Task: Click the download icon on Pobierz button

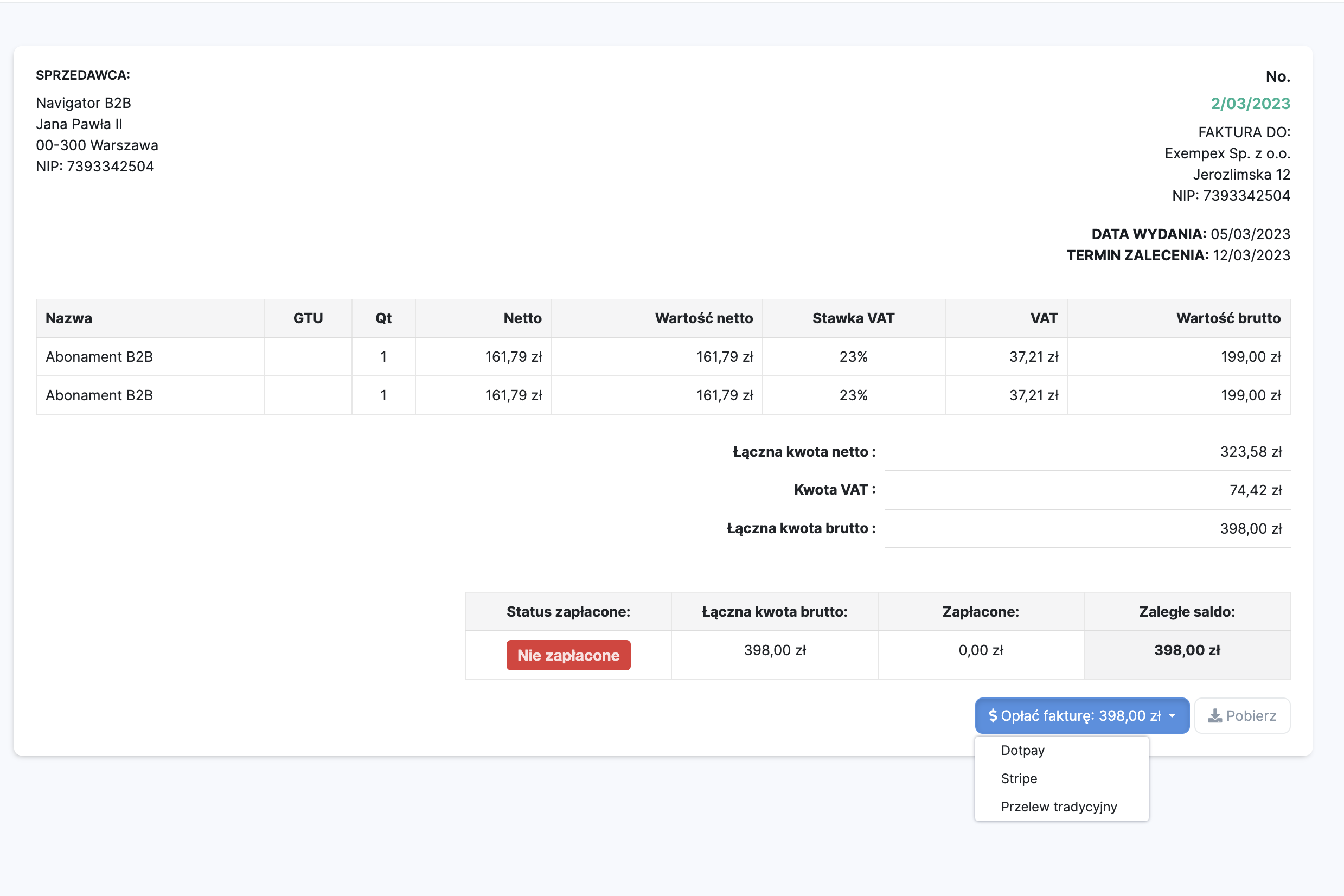Action: coord(1215,716)
